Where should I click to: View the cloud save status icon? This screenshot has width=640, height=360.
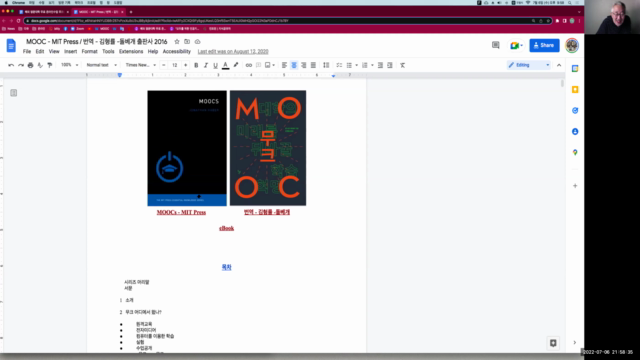point(198,42)
